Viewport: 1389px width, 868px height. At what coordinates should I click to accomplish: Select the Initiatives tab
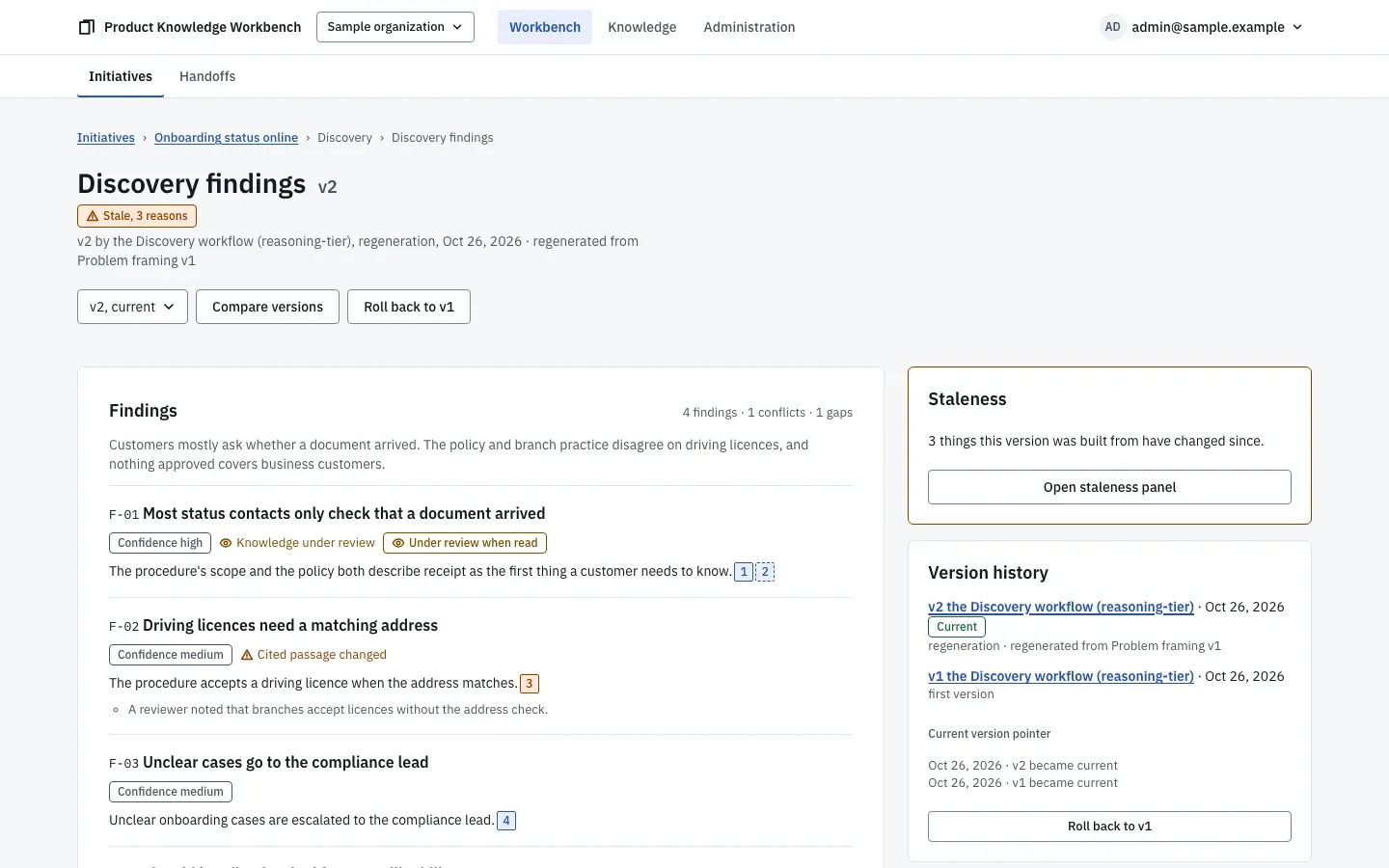(121, 76)
